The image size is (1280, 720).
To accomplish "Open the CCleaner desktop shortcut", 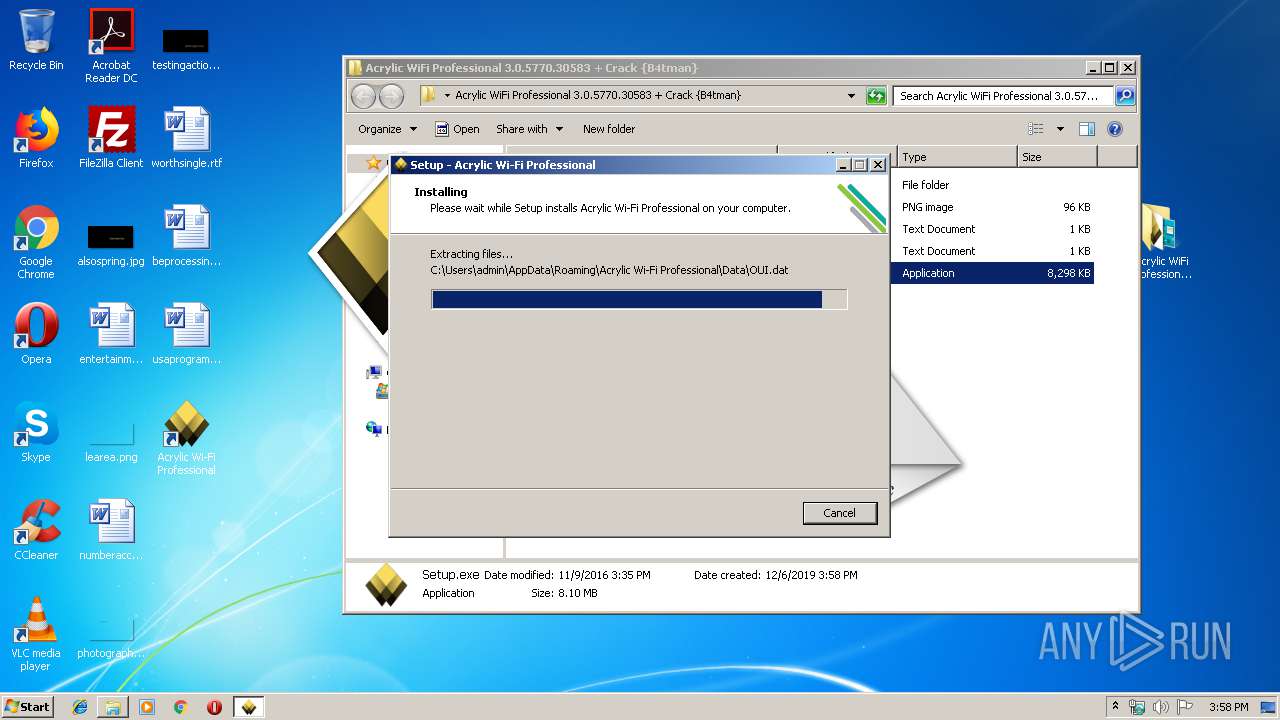I will tap(36, 530).
